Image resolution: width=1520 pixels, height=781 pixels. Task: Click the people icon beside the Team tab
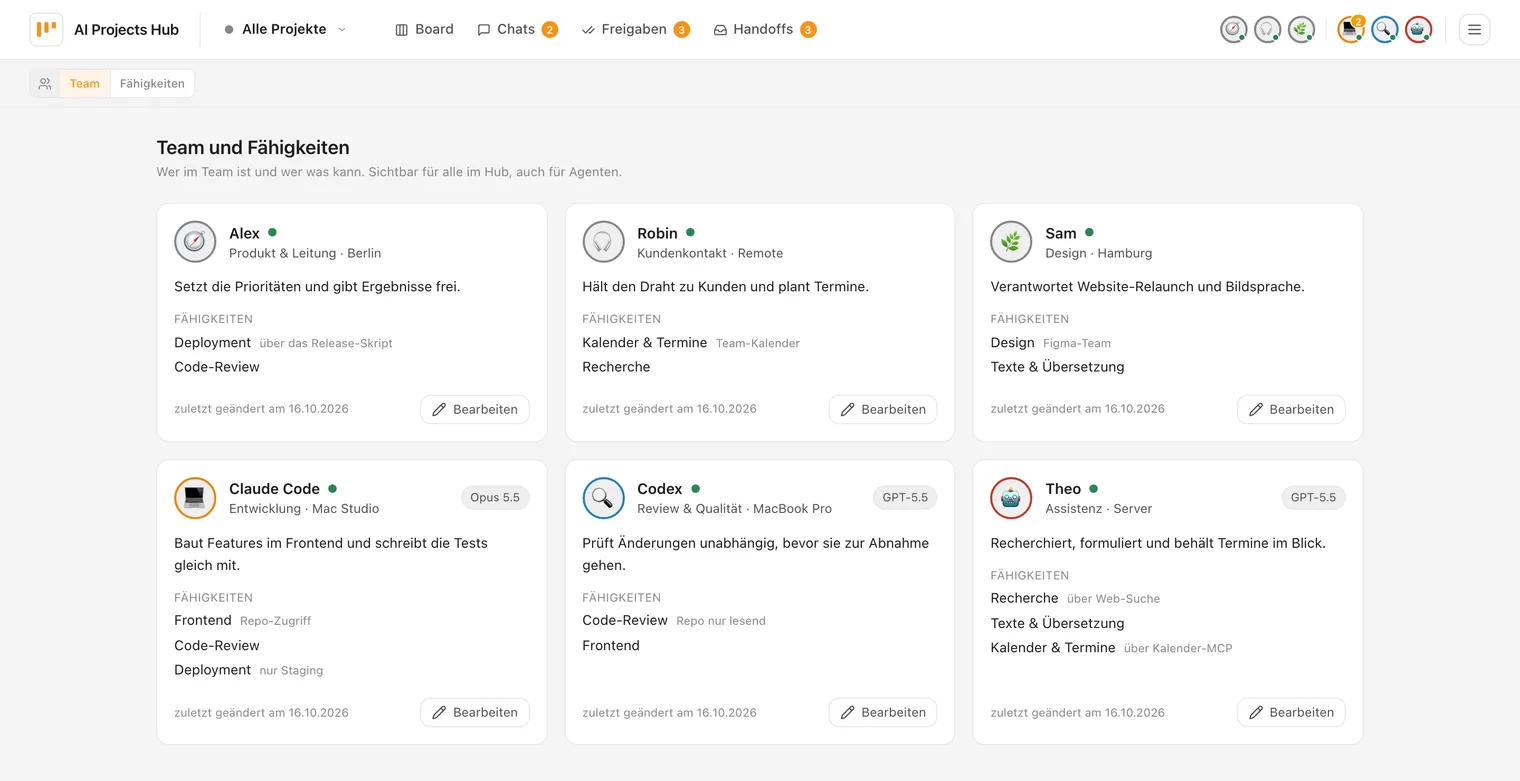click(x=45, y=84)
